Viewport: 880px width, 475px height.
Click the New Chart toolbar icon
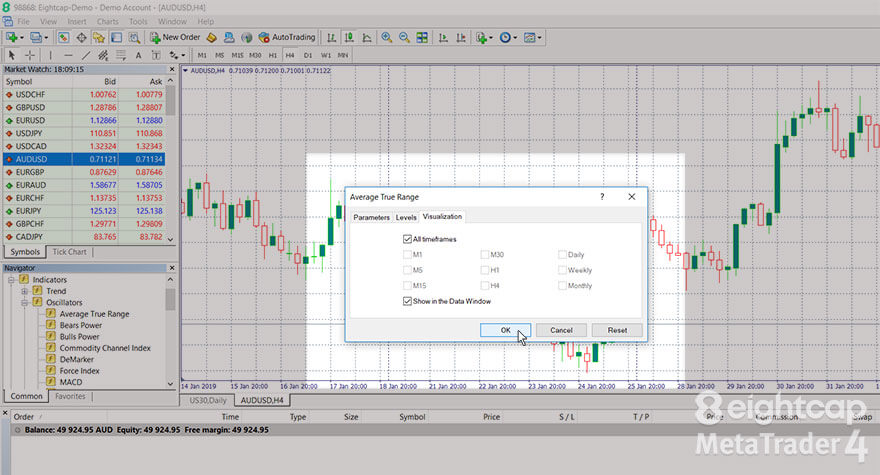[x=11, y=38]
